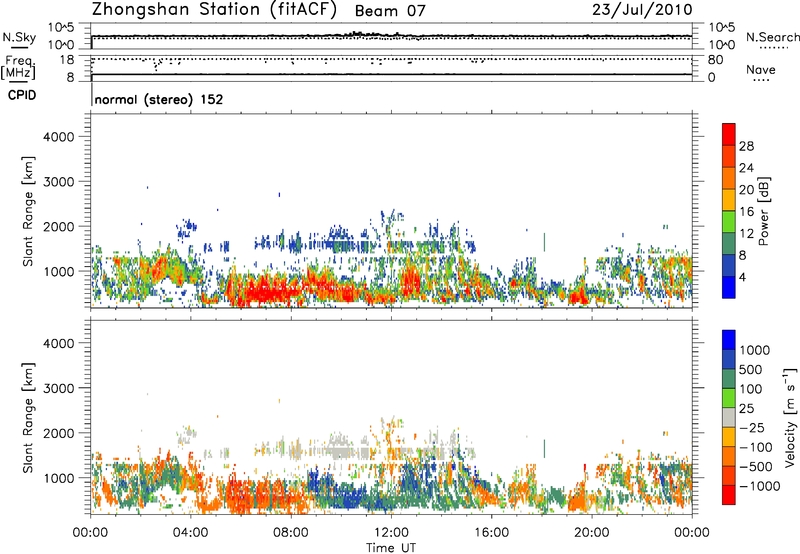800x554 pixels.
Task: Pick the blue top of velocity colorbar
Action: [x=729, y=340]
